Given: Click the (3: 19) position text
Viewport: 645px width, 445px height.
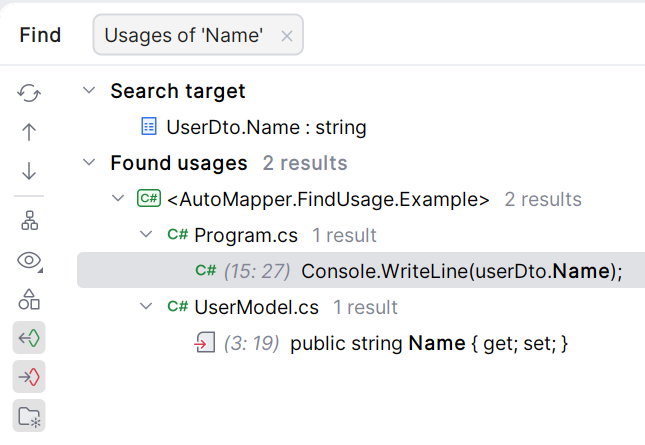Looking at the screenshot, I should (251, 343).
